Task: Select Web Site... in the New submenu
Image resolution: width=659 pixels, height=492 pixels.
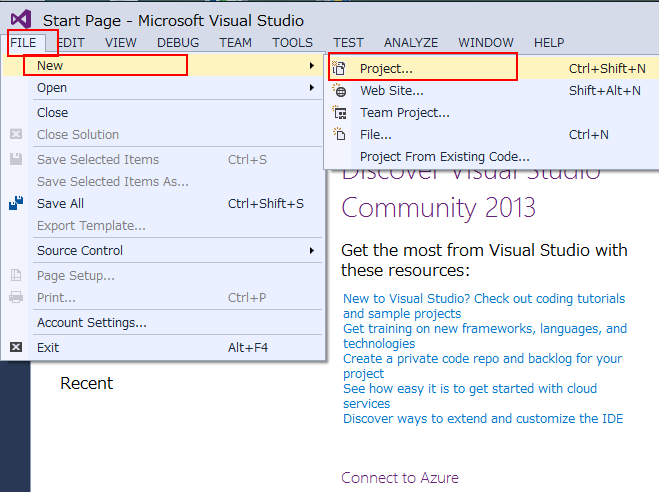Action: (x=493, y=90)
